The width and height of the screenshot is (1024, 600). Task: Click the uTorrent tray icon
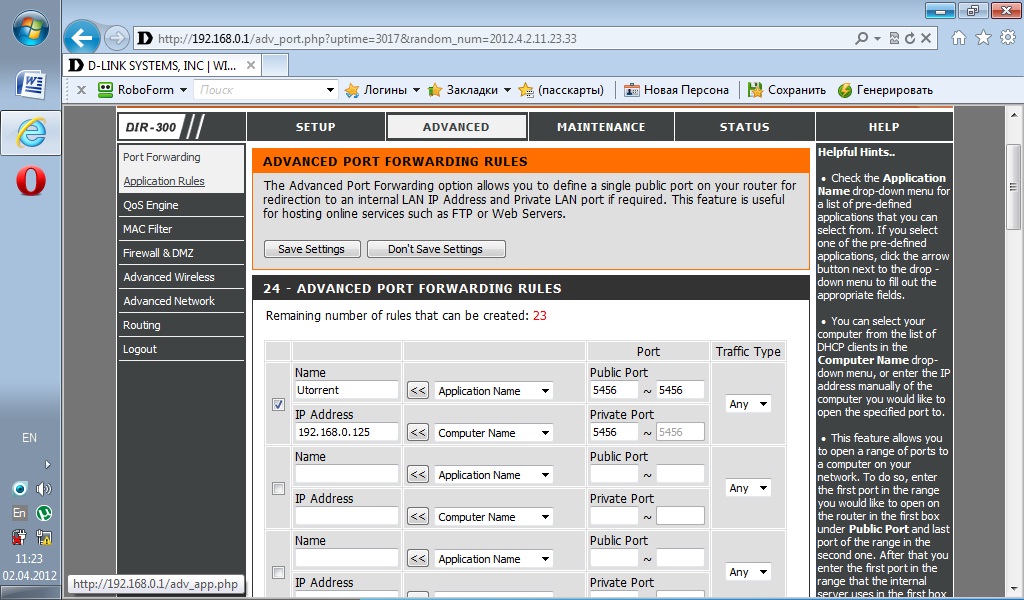44,513
